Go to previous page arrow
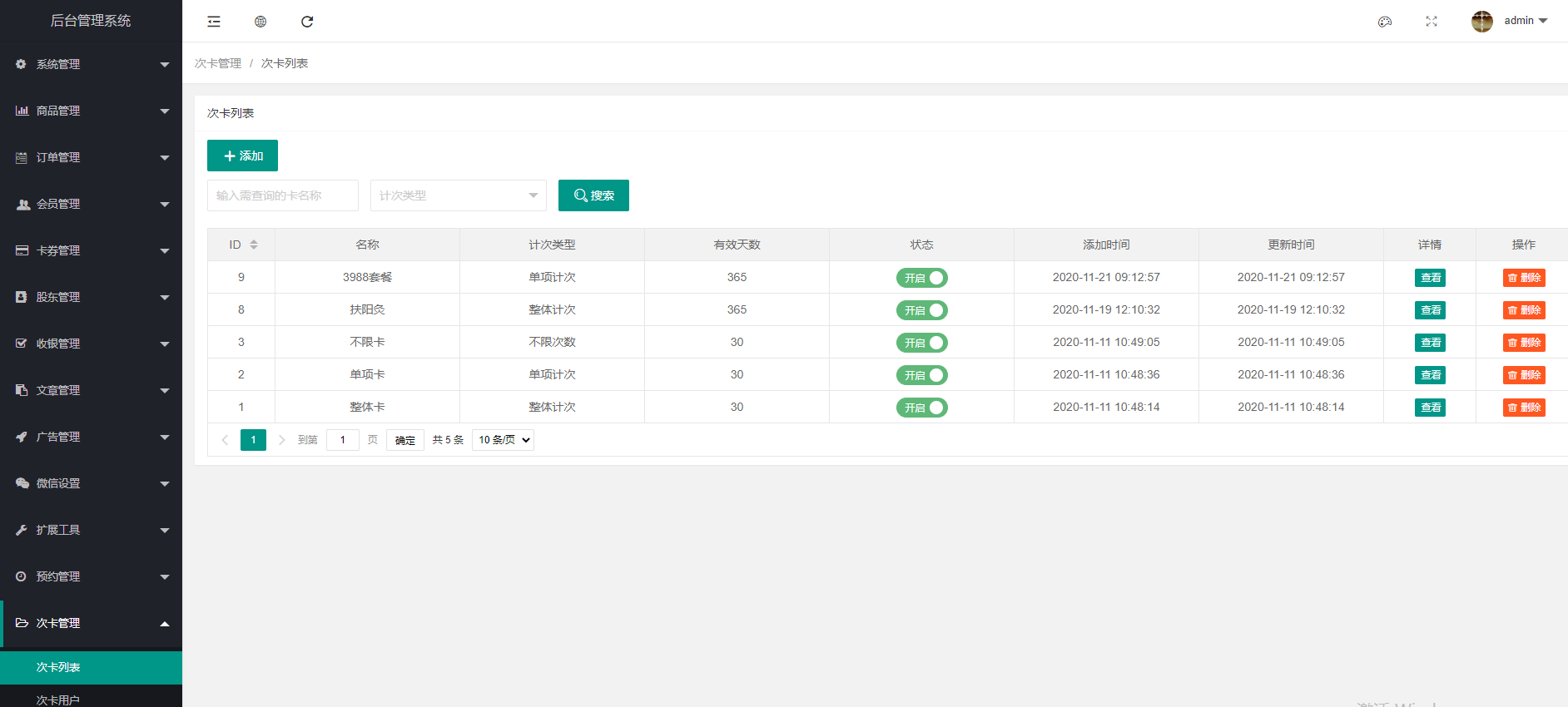This screenshot has width=1568, height=707. pos(225,440)
